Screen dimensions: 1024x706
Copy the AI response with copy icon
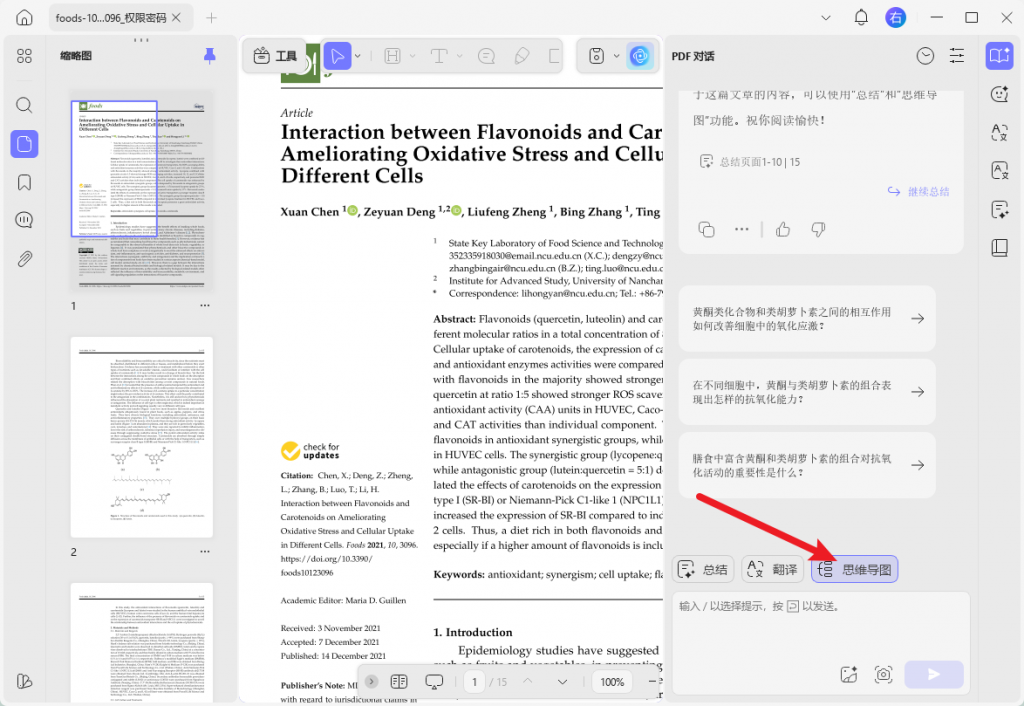click(706, 229)
